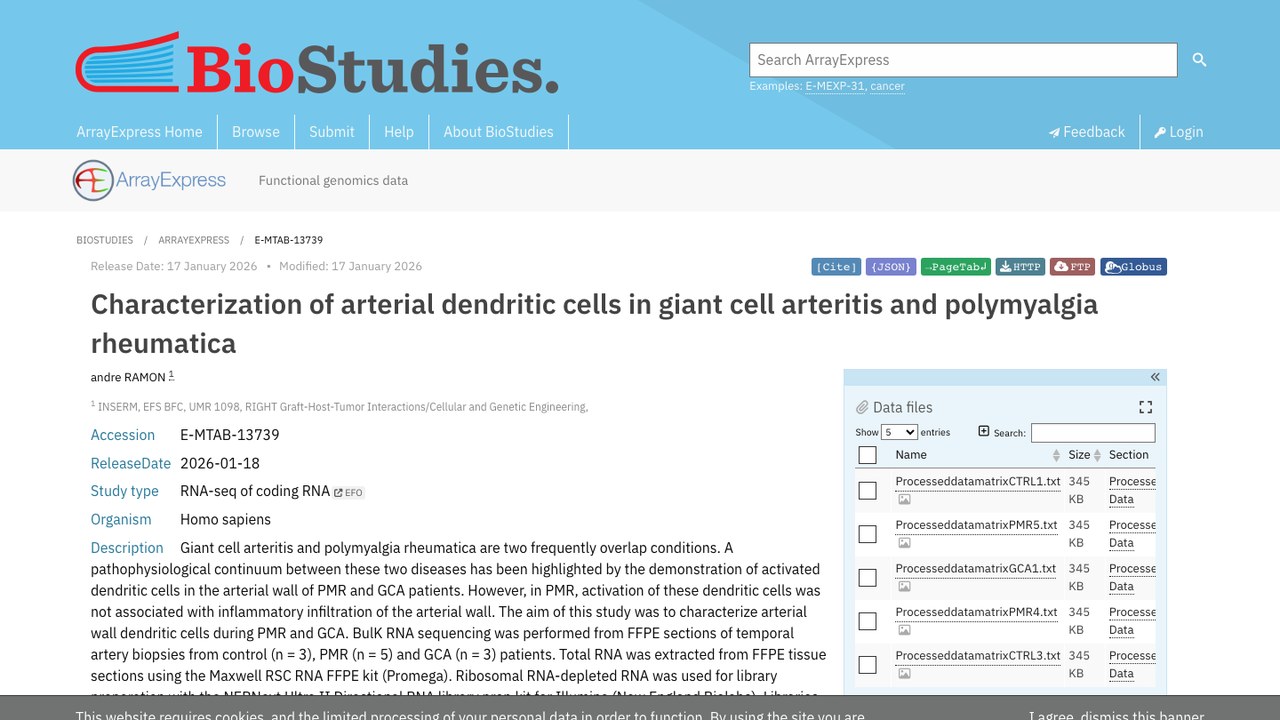
Task: Open the Browse menu
Action: (x=256, y=132)
